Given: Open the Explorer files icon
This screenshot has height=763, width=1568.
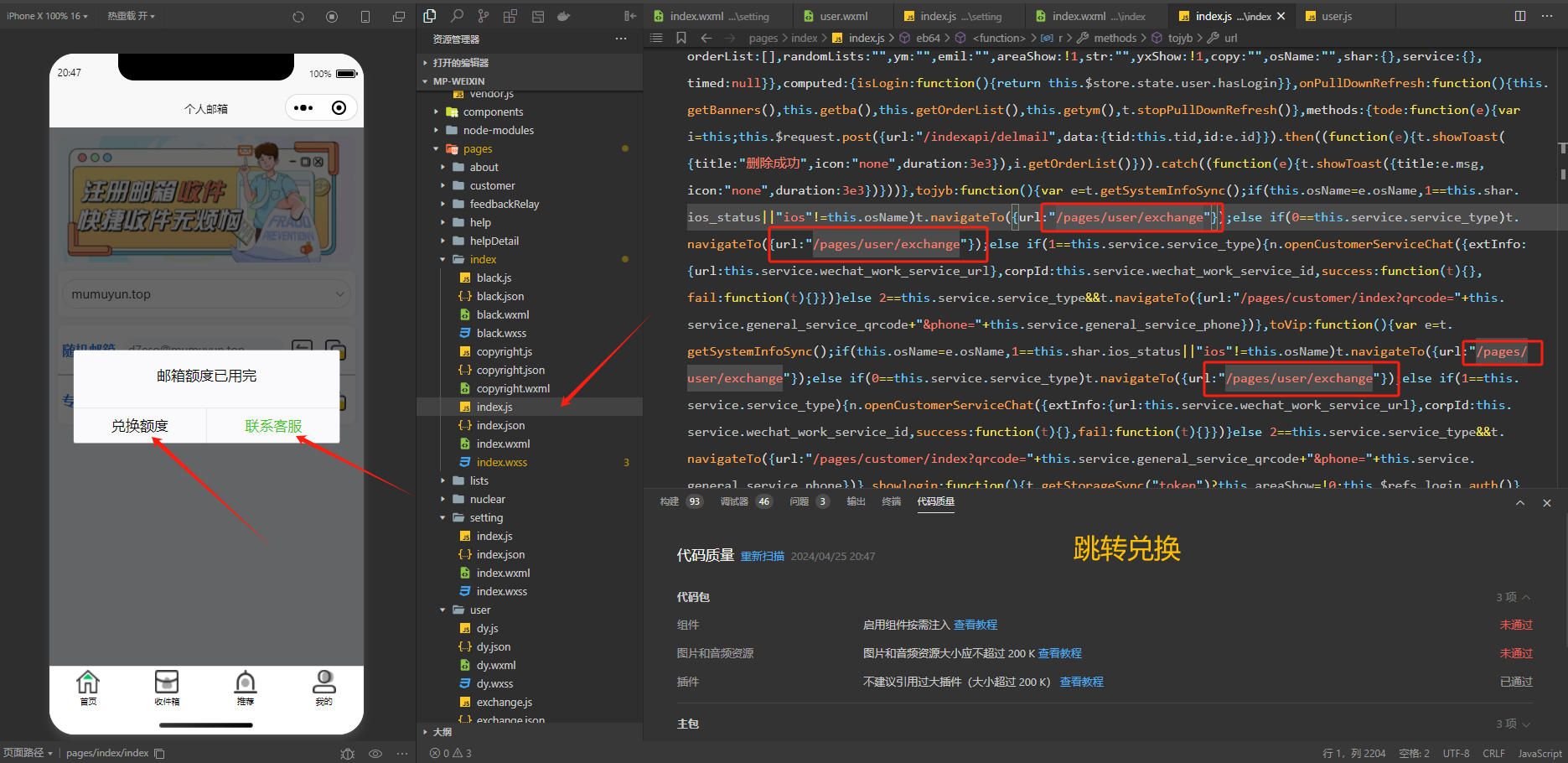Looking at the screenshot, I should coord(430,15).
